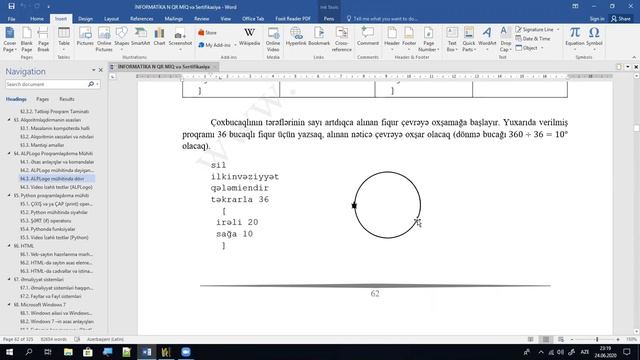Viewport: 640px width, 360px height.
Task: Open the Office Store add-ins
Action: (x=207, y=32)
